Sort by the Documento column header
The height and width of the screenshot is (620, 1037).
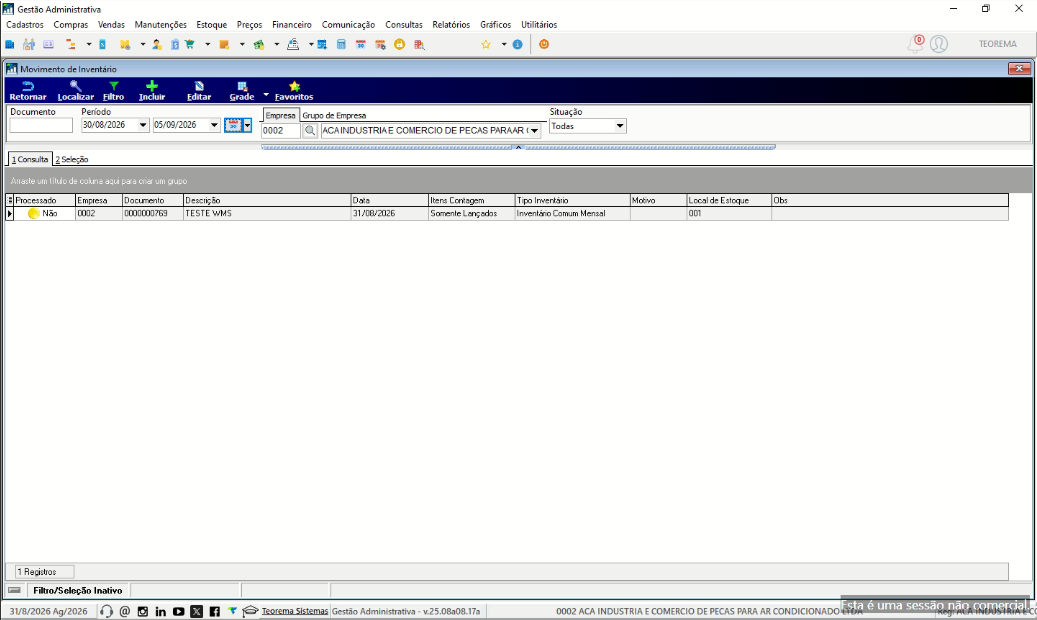click(x=153, y=200)
